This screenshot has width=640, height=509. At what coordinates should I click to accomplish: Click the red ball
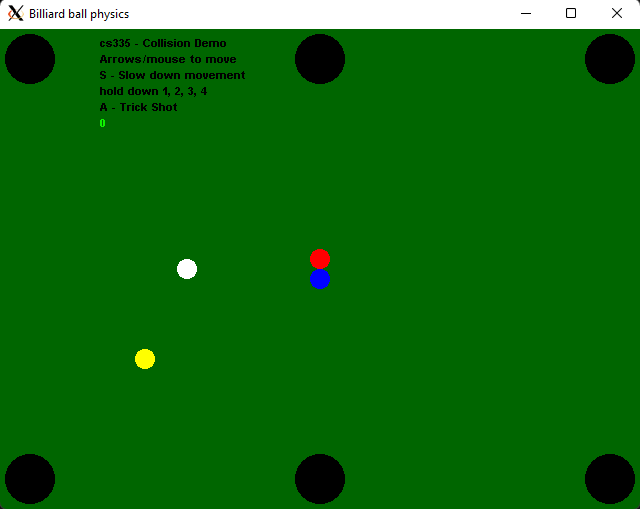[320, 259]
